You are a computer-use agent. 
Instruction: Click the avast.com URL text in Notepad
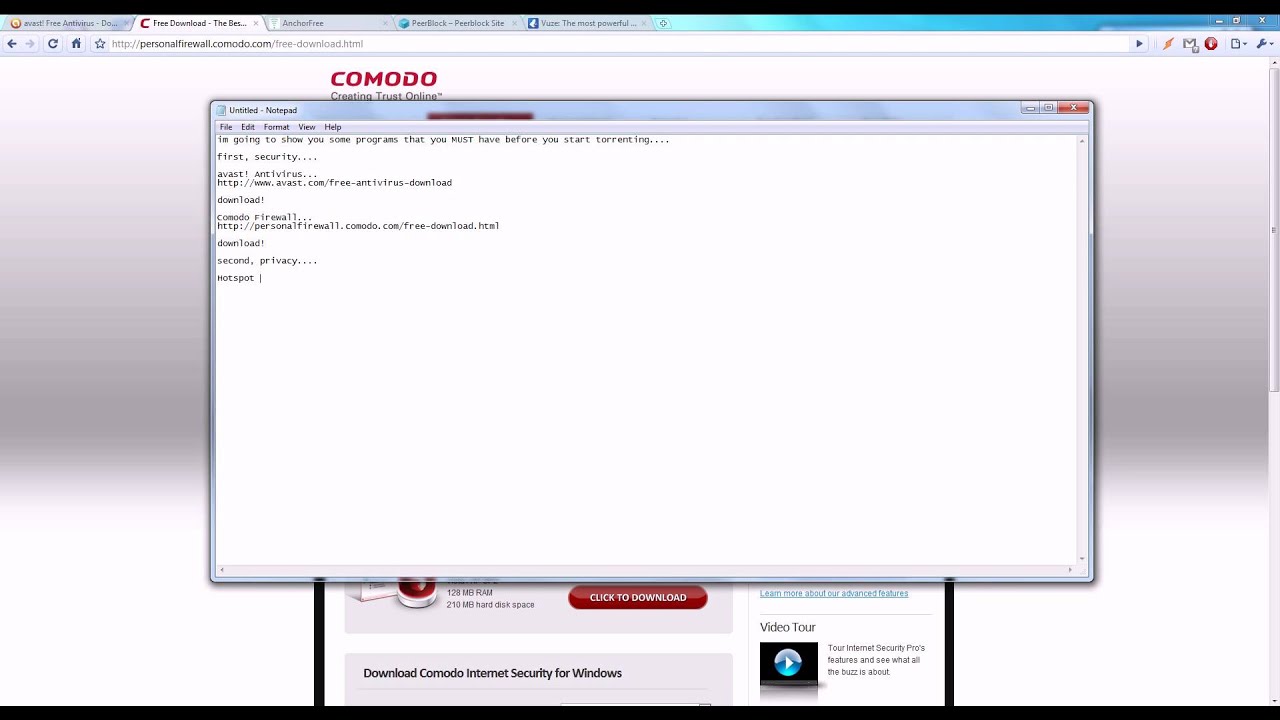[x=334, y=183]
